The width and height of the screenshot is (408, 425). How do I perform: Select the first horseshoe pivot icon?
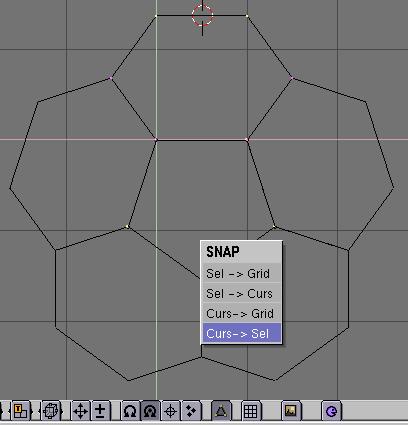[130, 410]
